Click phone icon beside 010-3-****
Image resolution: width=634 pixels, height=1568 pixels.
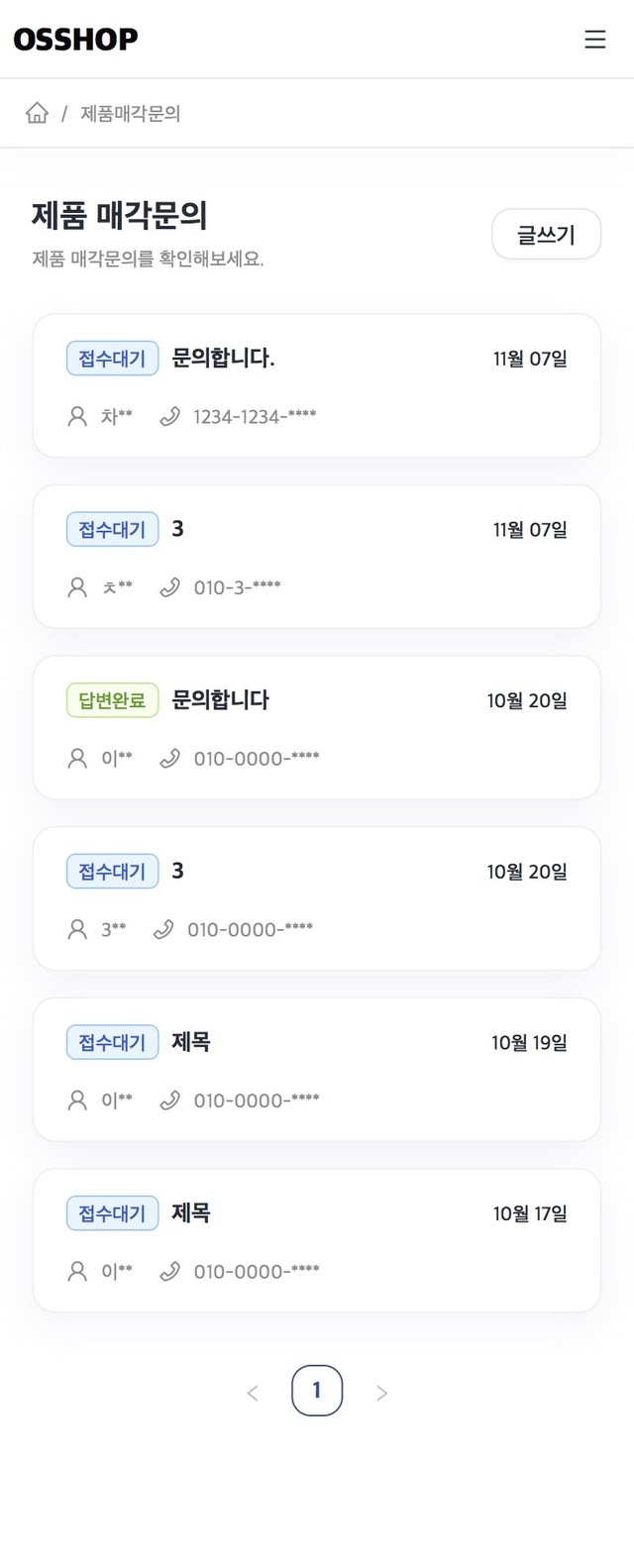[x=170, y=587]
